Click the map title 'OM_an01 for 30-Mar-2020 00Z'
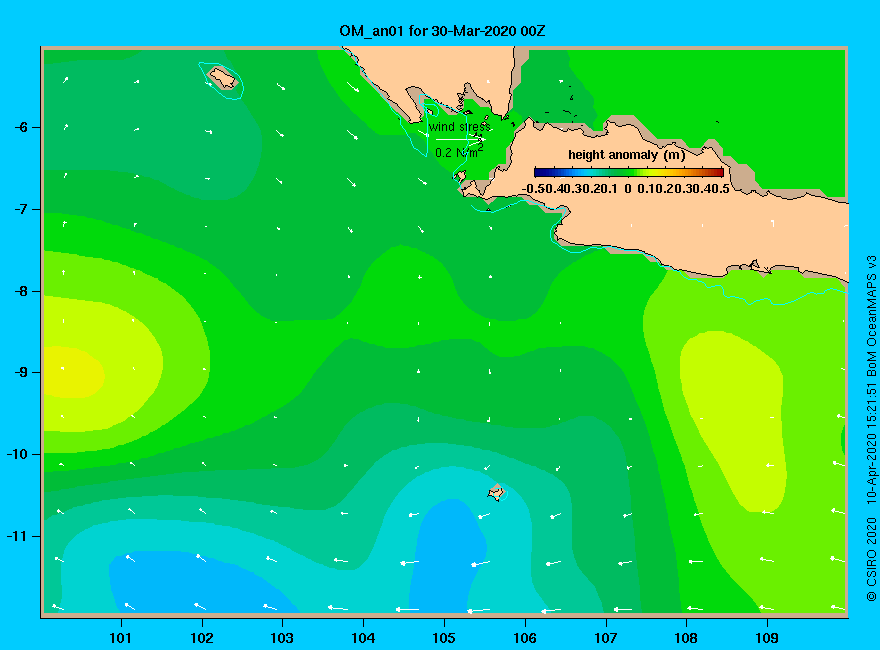 pyautogui.click(x=442, y=31)
